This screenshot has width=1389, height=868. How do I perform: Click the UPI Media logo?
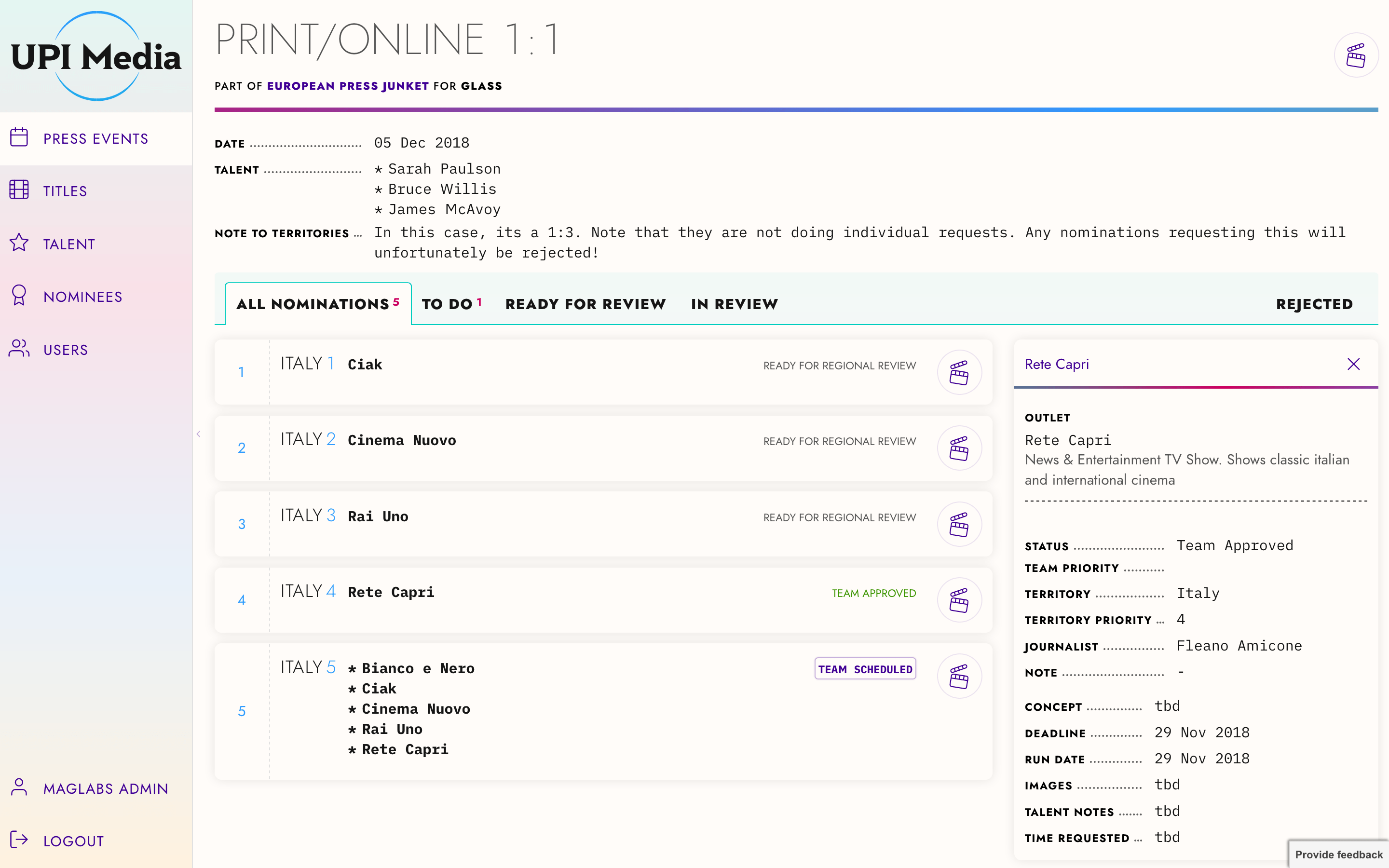(x=96, y=56)
